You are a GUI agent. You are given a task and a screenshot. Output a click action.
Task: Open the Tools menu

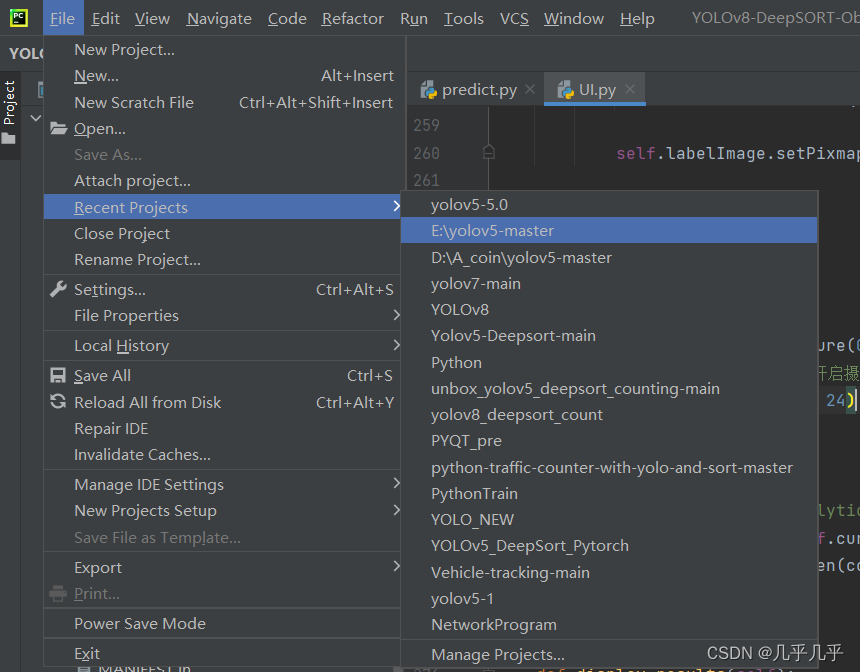(463, 19)
